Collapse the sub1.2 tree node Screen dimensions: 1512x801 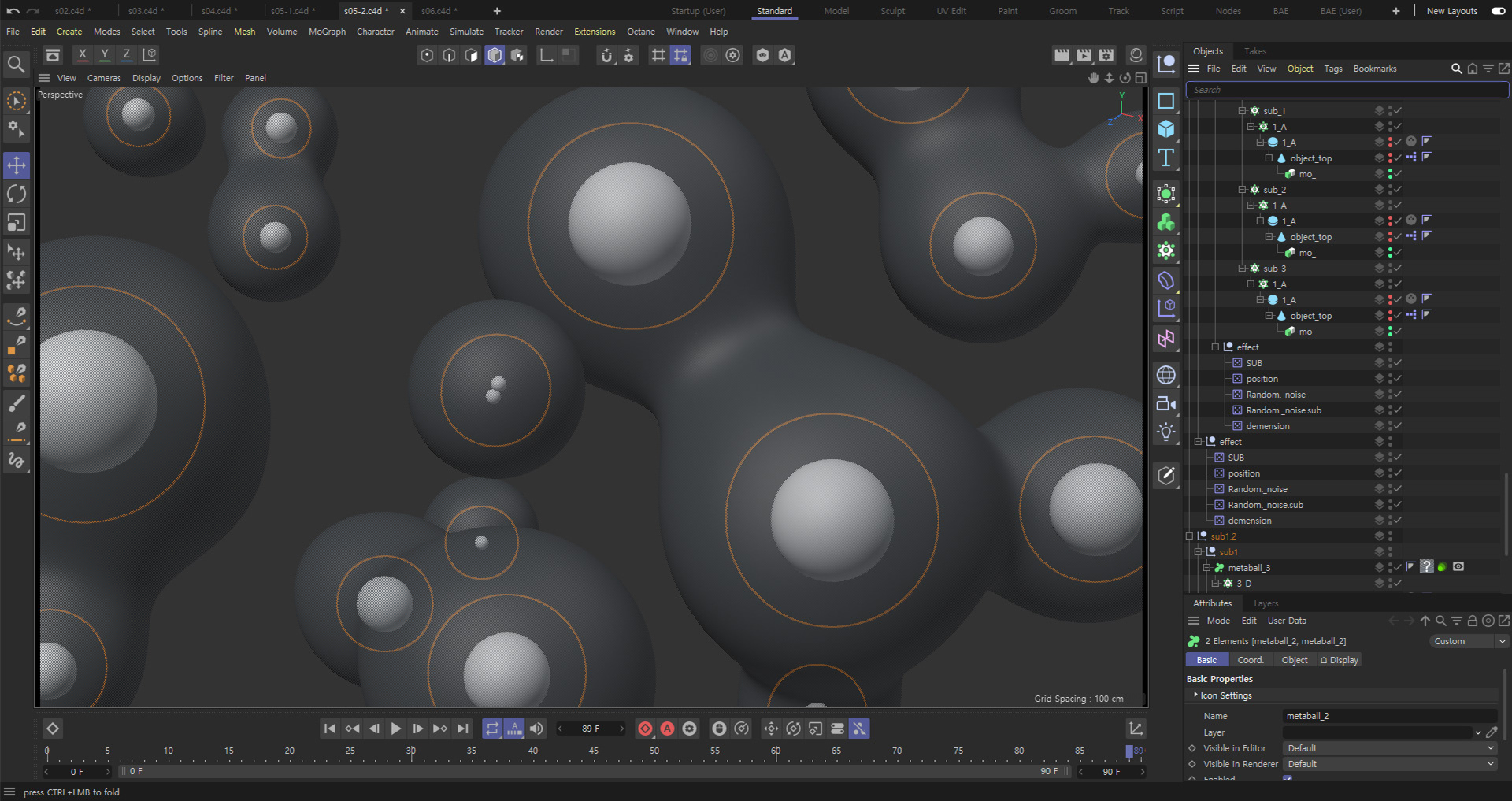tap(1189, 536)
